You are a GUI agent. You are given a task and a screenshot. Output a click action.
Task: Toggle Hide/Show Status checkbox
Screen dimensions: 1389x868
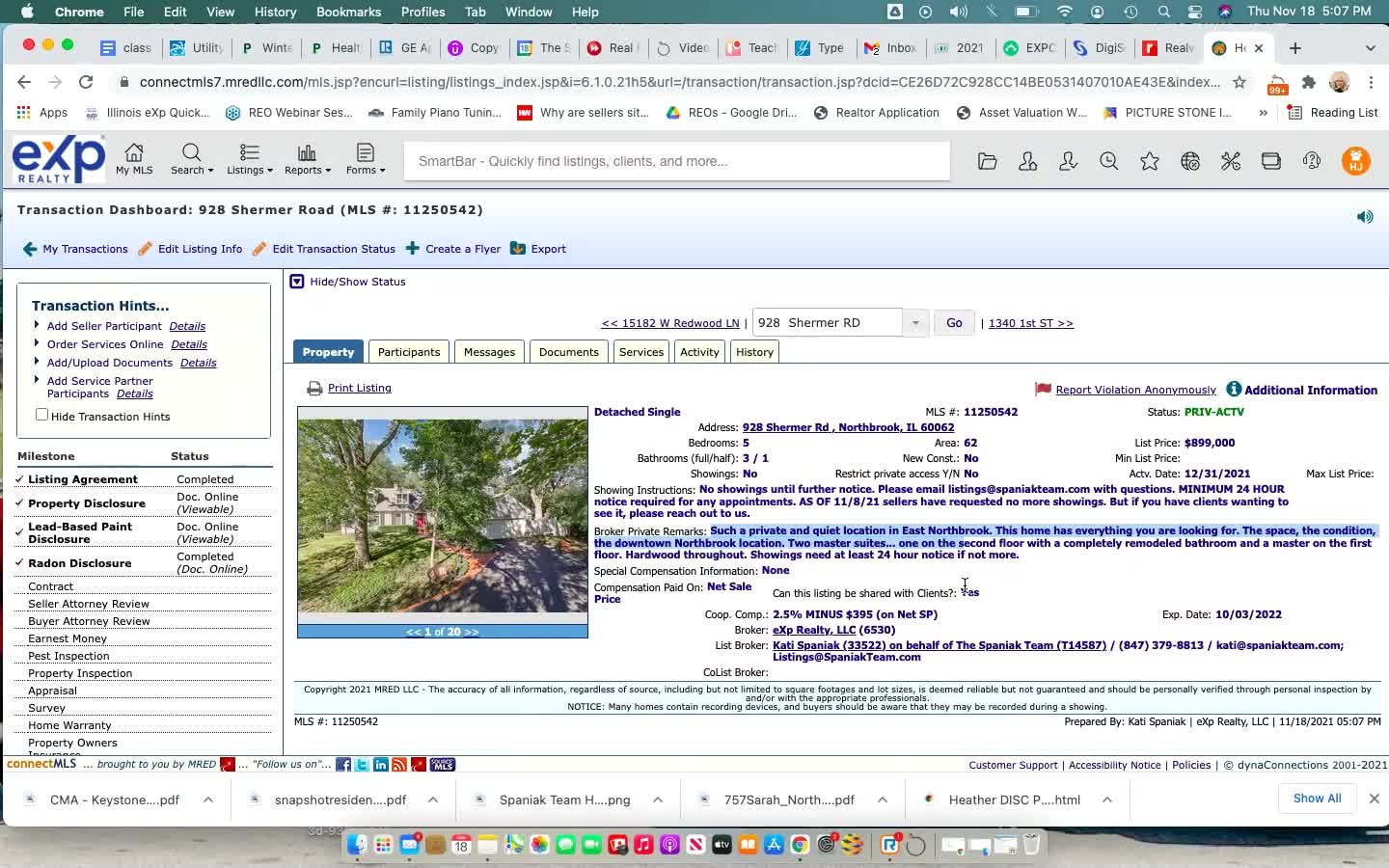point(297,282)
